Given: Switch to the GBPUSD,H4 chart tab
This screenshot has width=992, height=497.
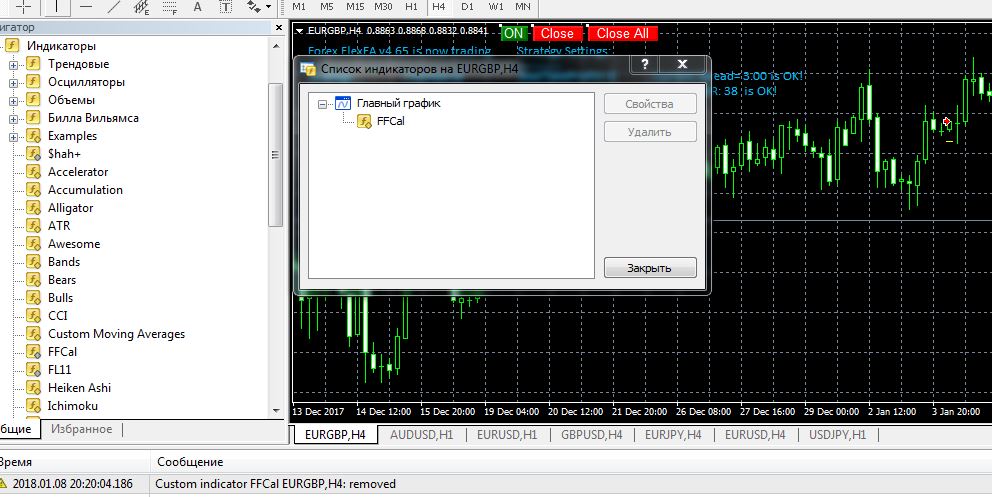Looking at the screenshot, I should 592,435.
